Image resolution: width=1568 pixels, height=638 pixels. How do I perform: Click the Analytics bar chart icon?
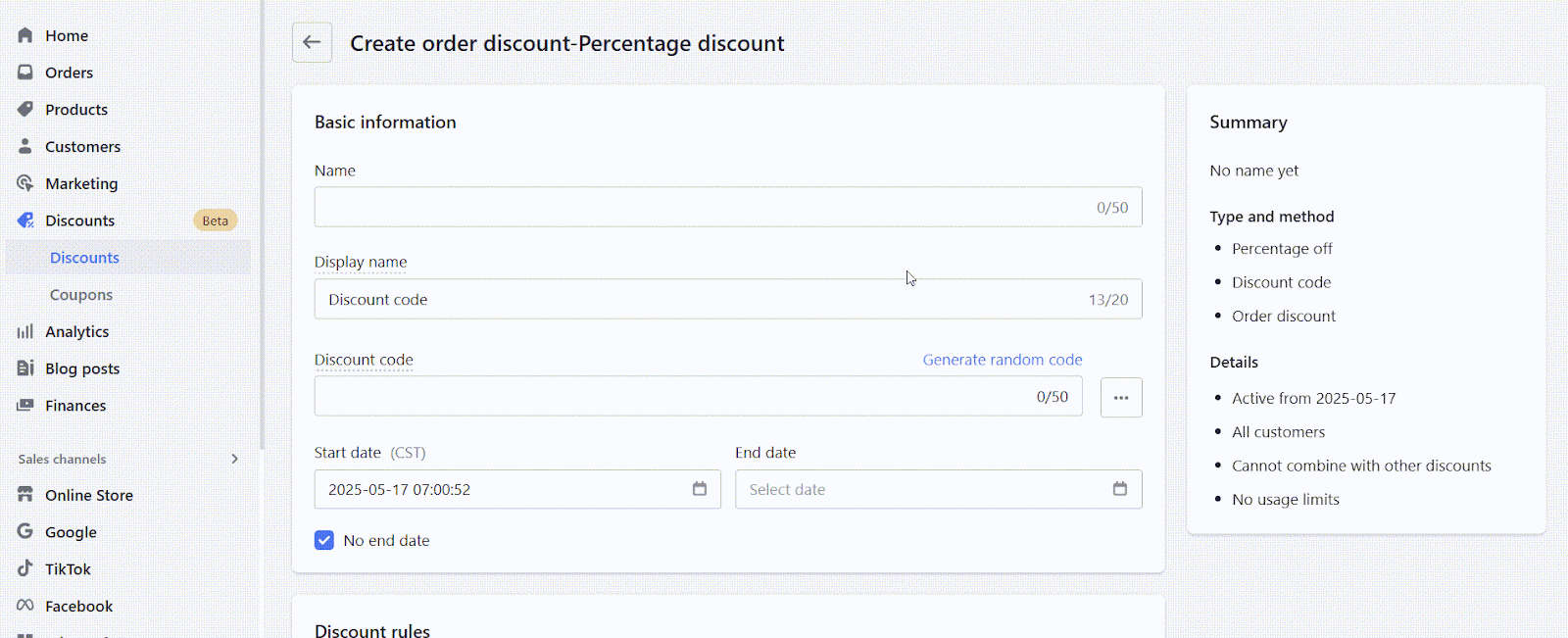click(x=25, y=331)
